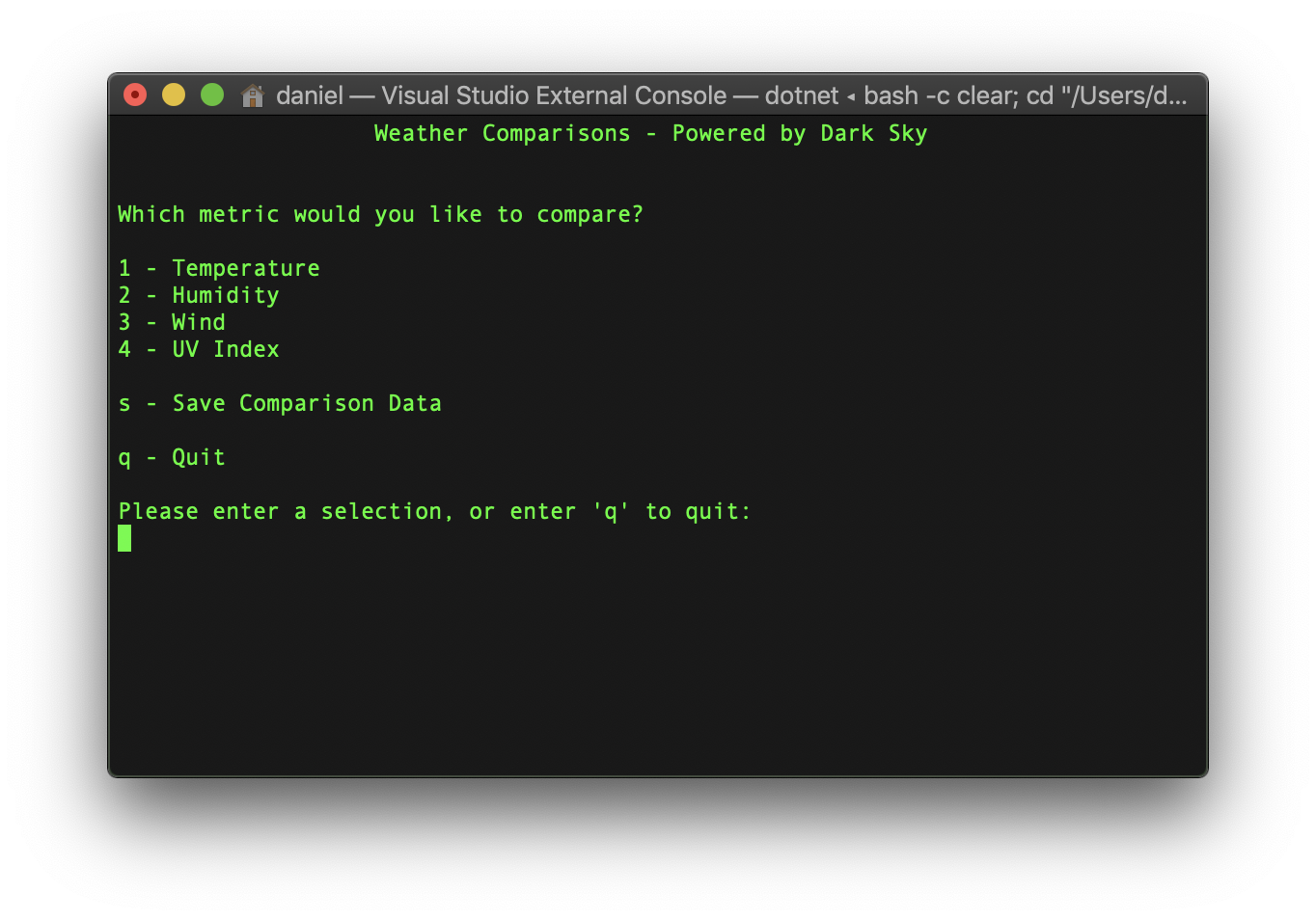Click the window title 'Visual Studio External Console'
Image resolution: width=1316 pixels, height=920 pixels.
click(554, 95)
